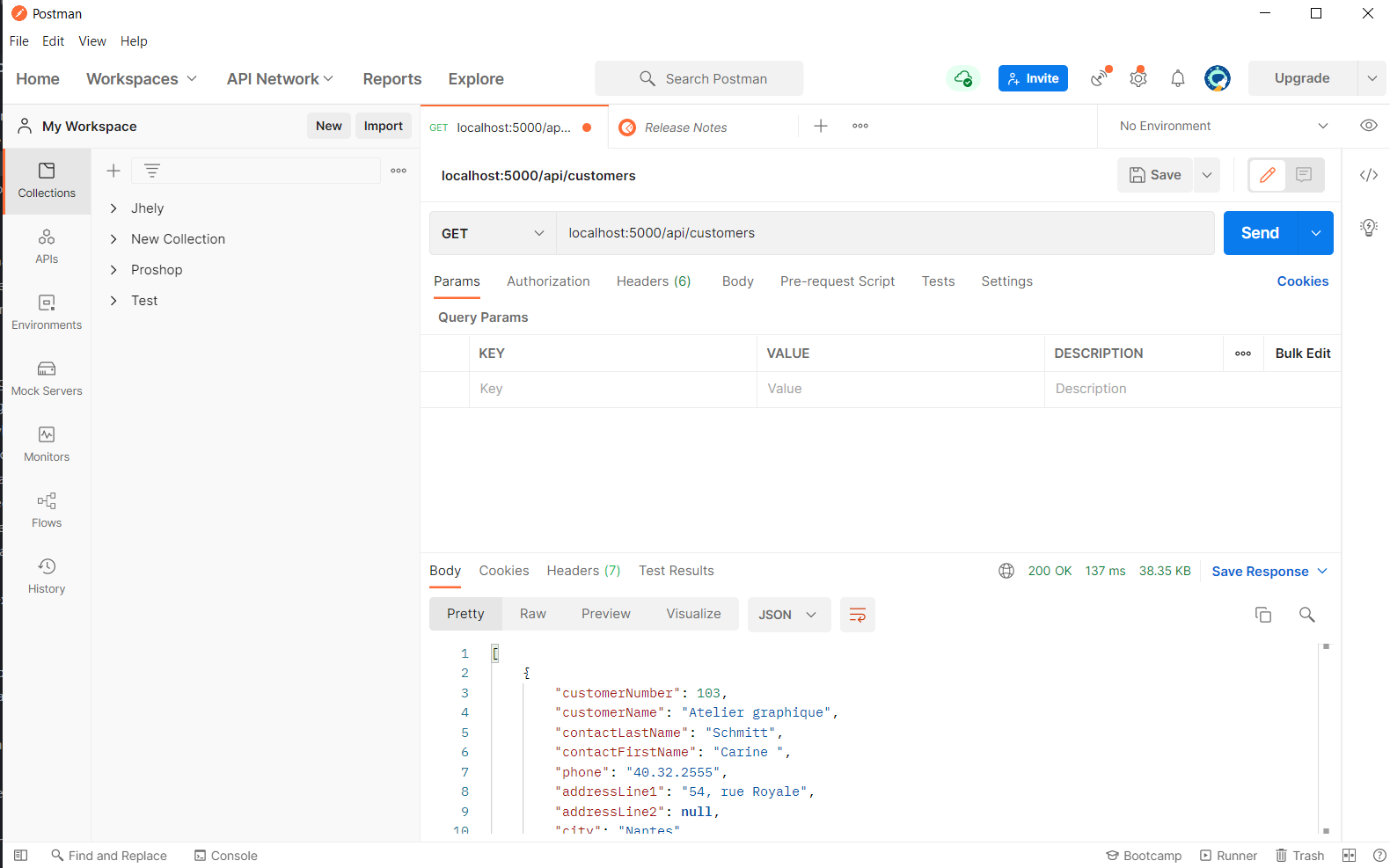Click the Invite button
Screen dimensions: 1390x868
coord(1033,78)
